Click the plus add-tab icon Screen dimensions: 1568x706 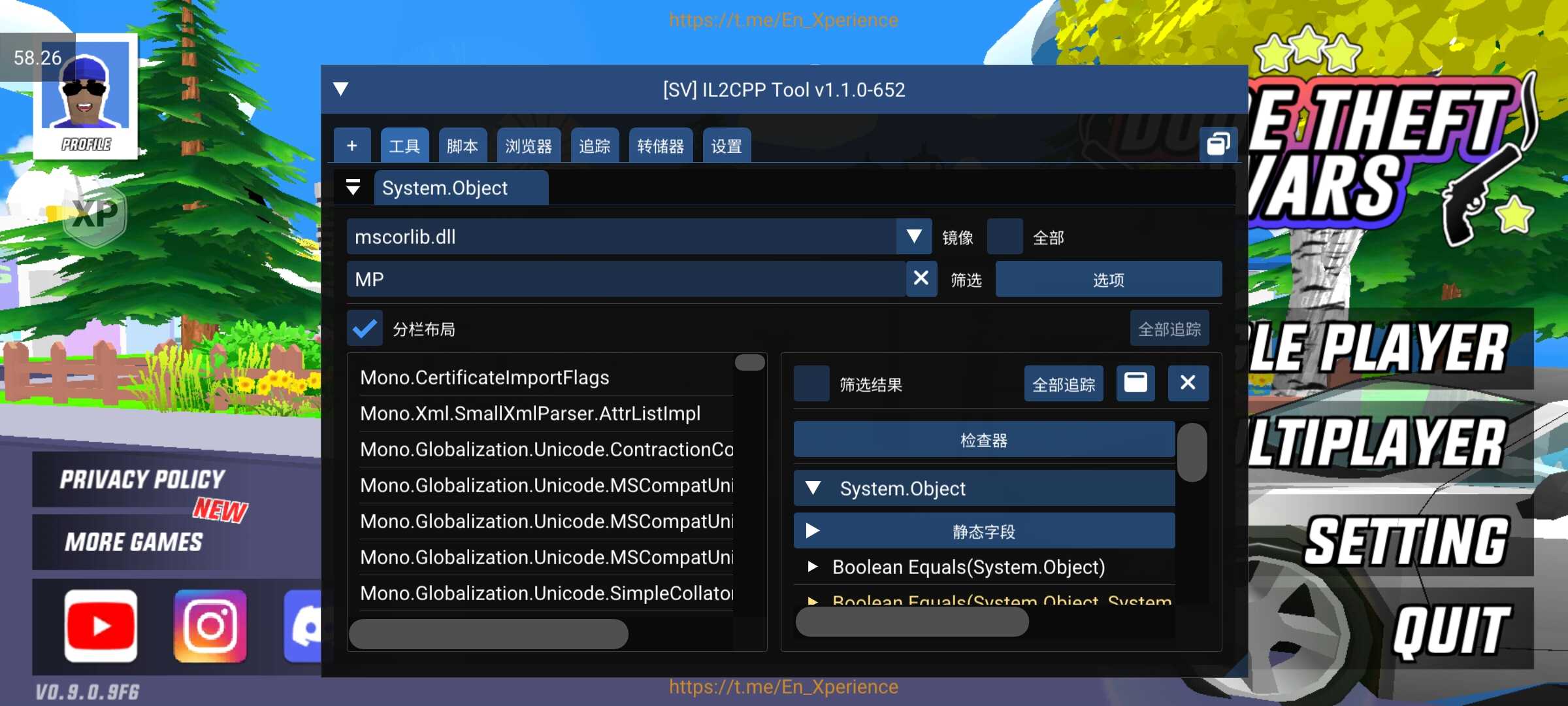352,146
